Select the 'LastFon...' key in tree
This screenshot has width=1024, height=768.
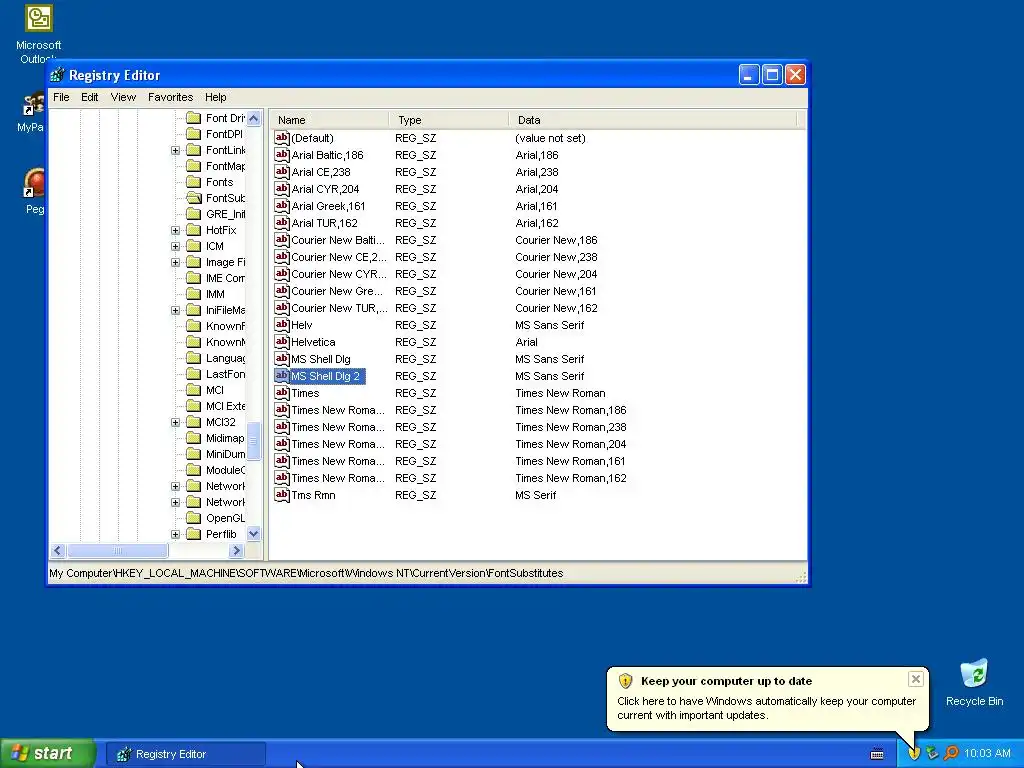[225, 374]
